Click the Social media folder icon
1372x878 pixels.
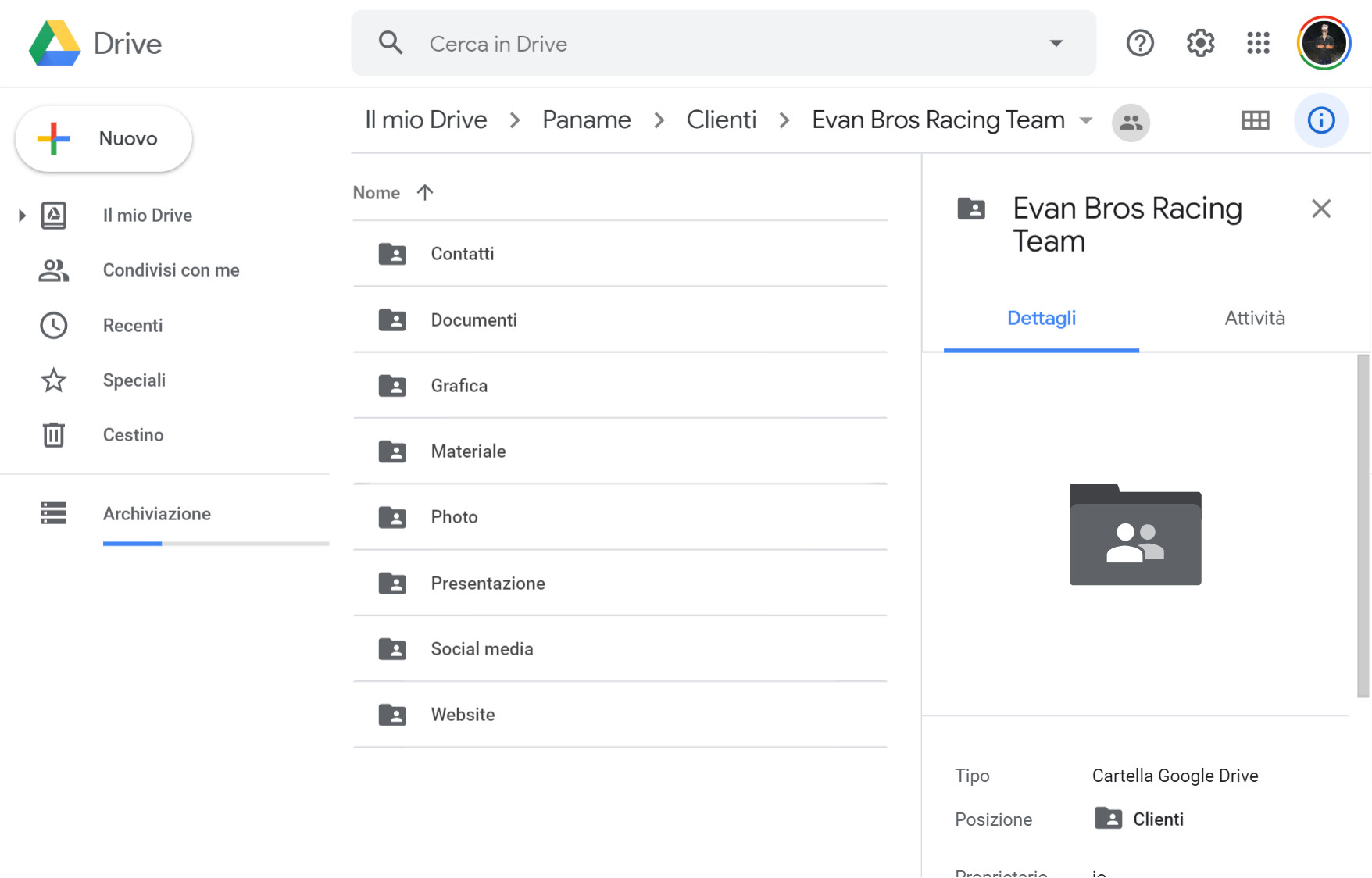[x=392, y=649]
